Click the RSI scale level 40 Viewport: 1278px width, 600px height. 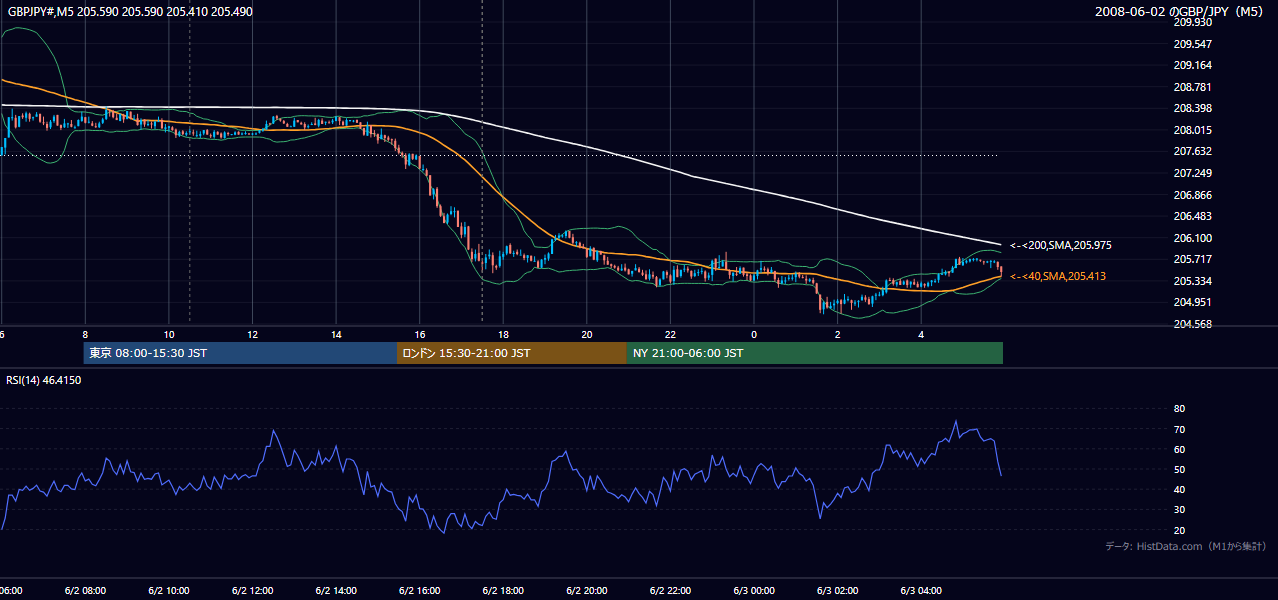tap(1179, 489)
